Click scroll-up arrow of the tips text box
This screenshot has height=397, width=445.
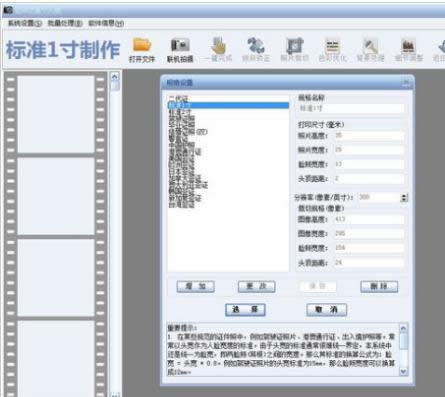click(403, 328)
